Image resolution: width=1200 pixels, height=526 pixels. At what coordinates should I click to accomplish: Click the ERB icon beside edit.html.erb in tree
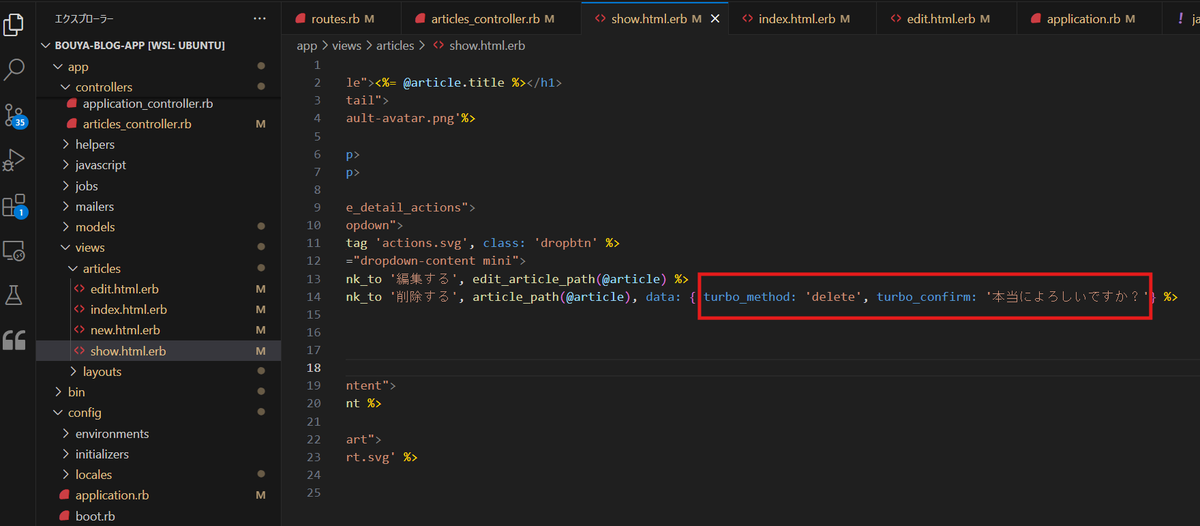[81, 289]
